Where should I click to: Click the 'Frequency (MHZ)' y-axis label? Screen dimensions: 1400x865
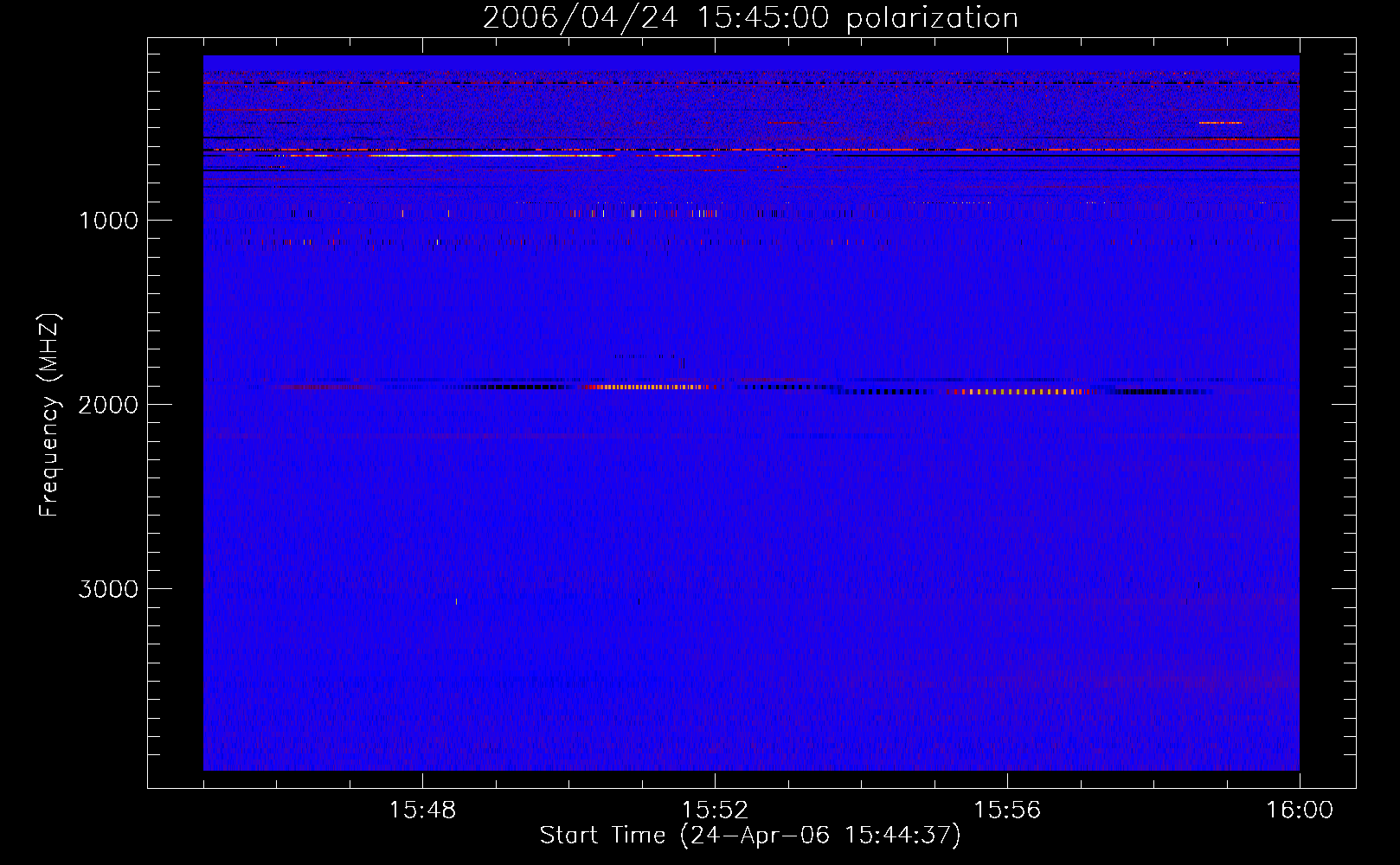coord(49,414)
